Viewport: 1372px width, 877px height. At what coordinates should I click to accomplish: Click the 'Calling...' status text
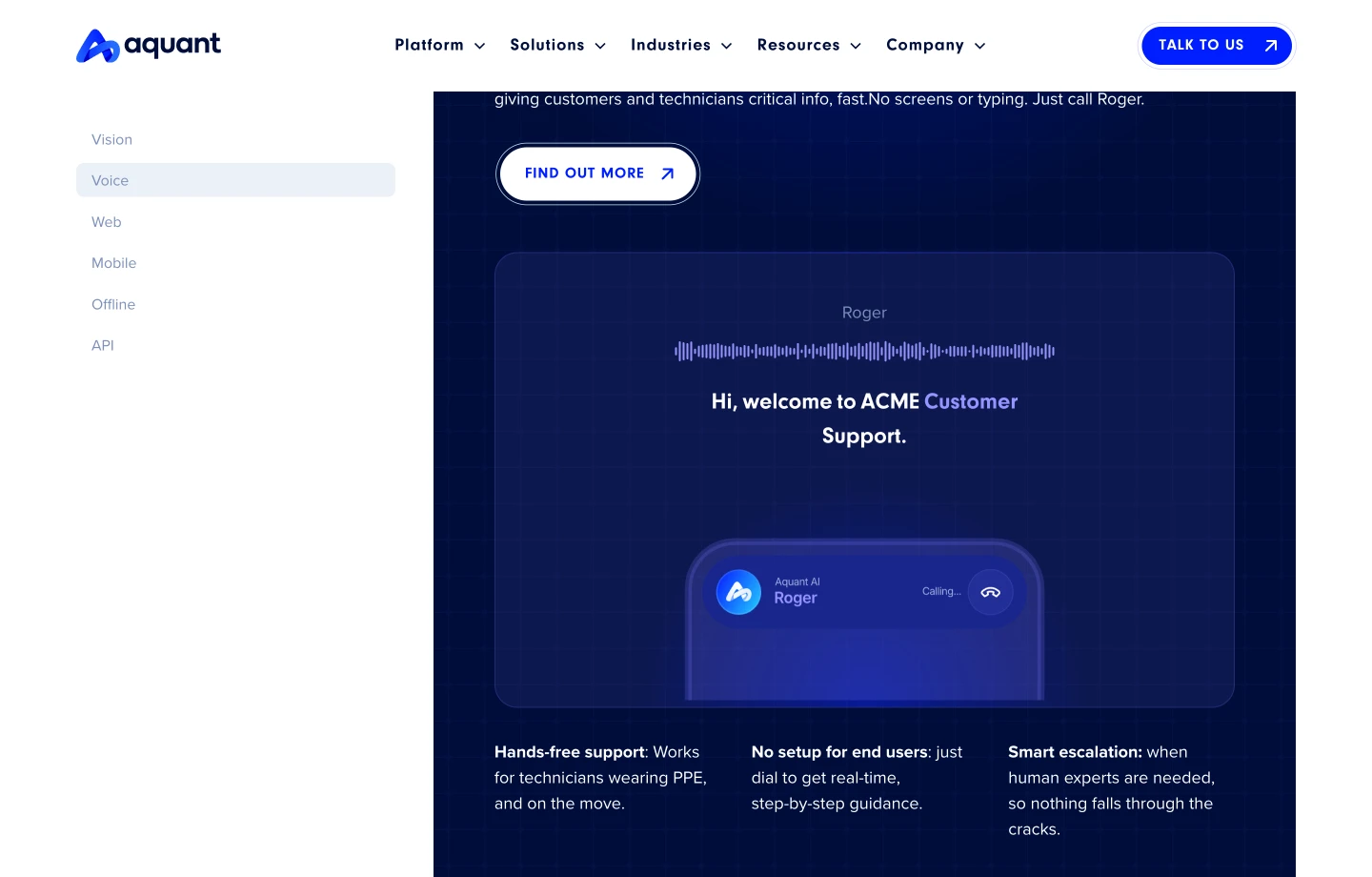[941, 591]
